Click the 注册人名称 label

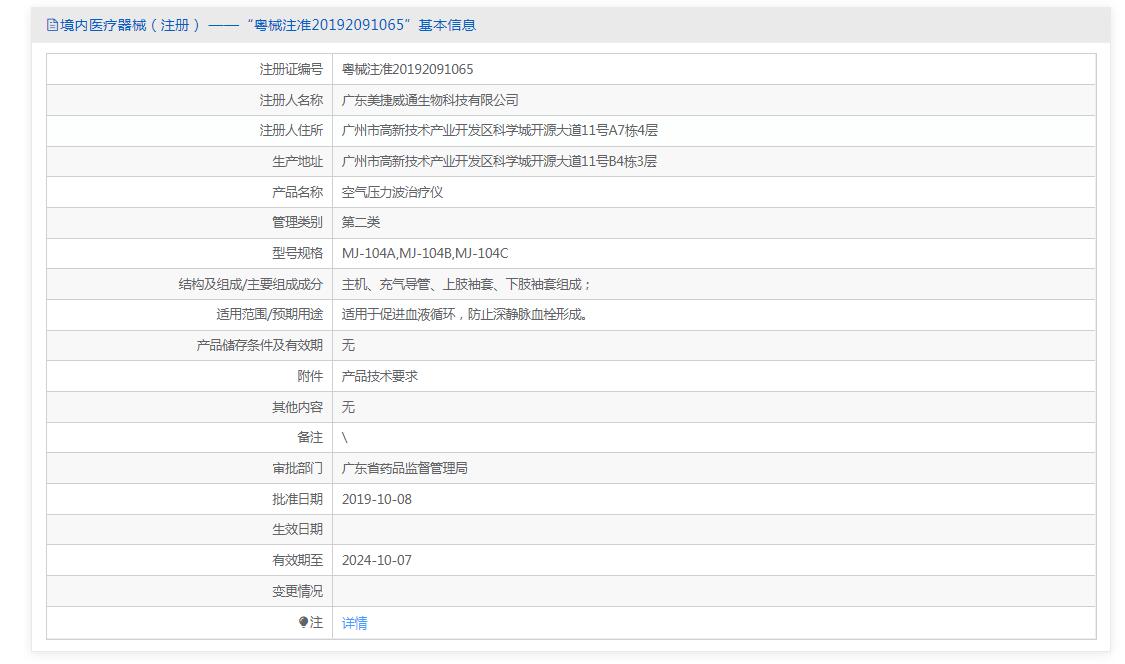(x=291, y=100)
